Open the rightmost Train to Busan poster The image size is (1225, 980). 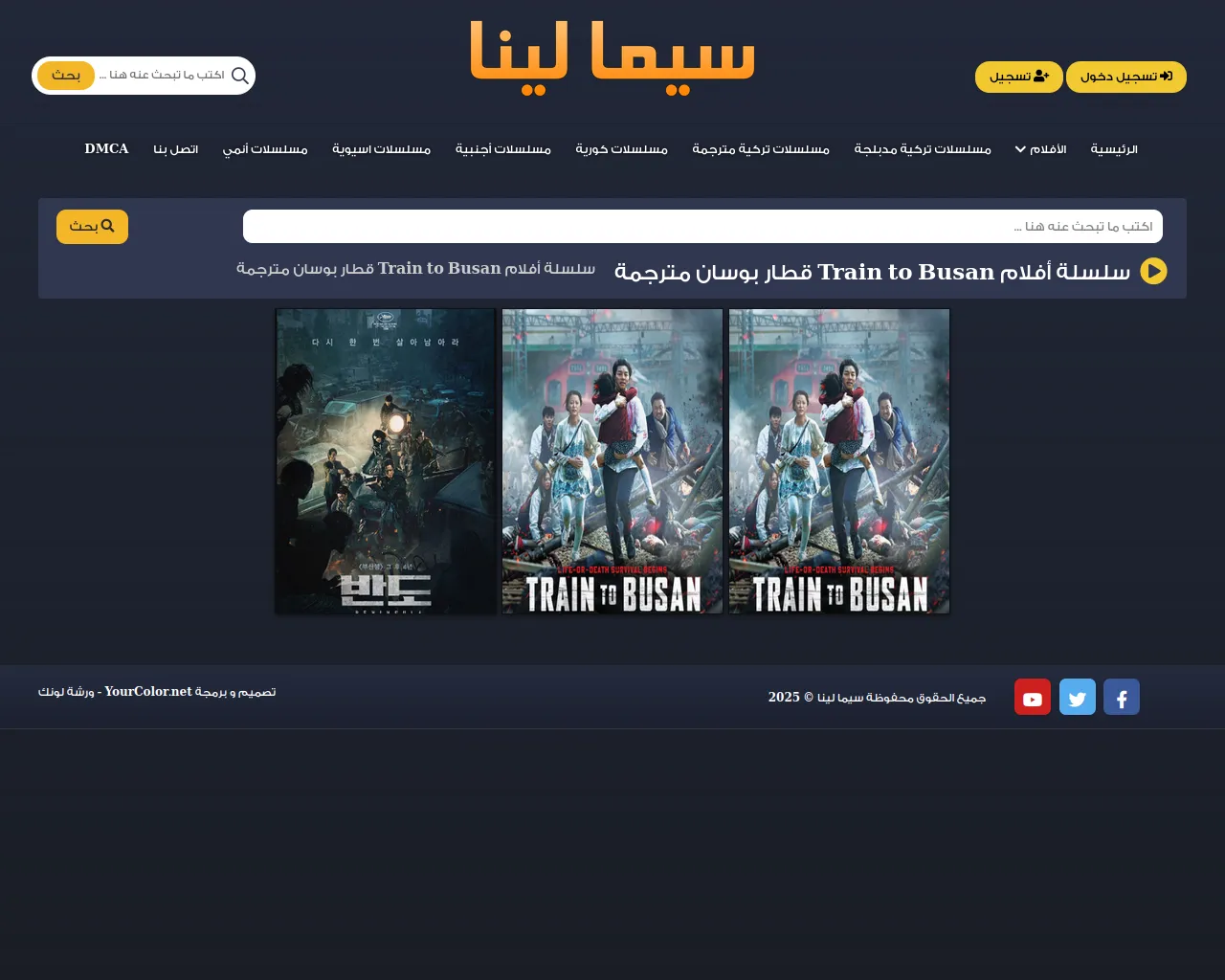(839, 461)
